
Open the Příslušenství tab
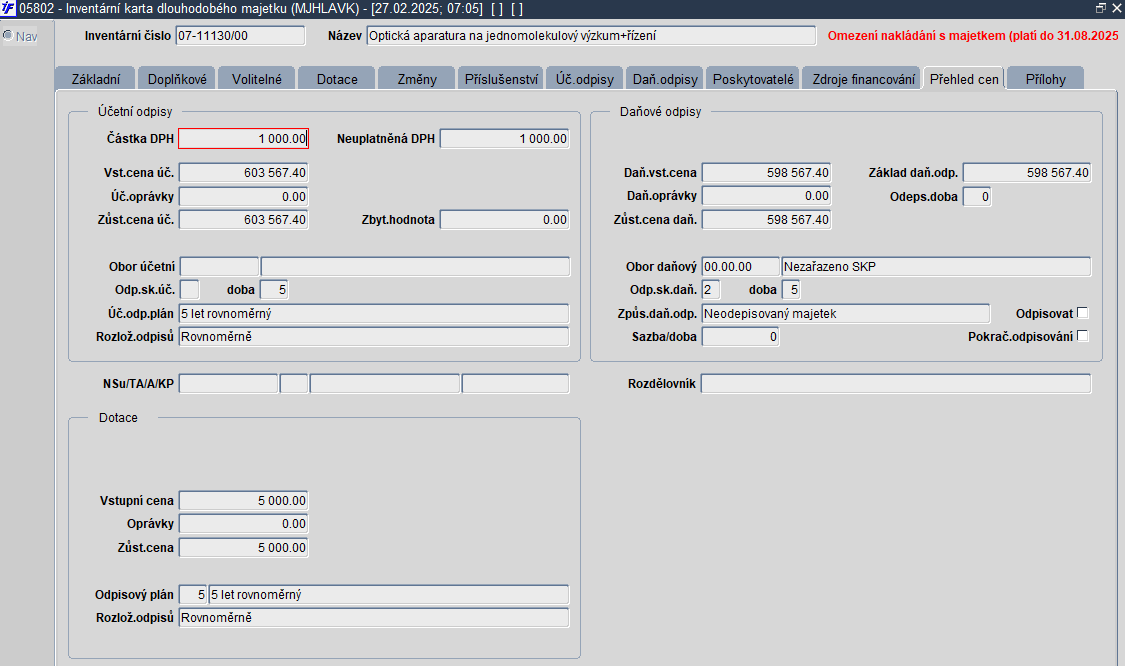pos(501,78)
